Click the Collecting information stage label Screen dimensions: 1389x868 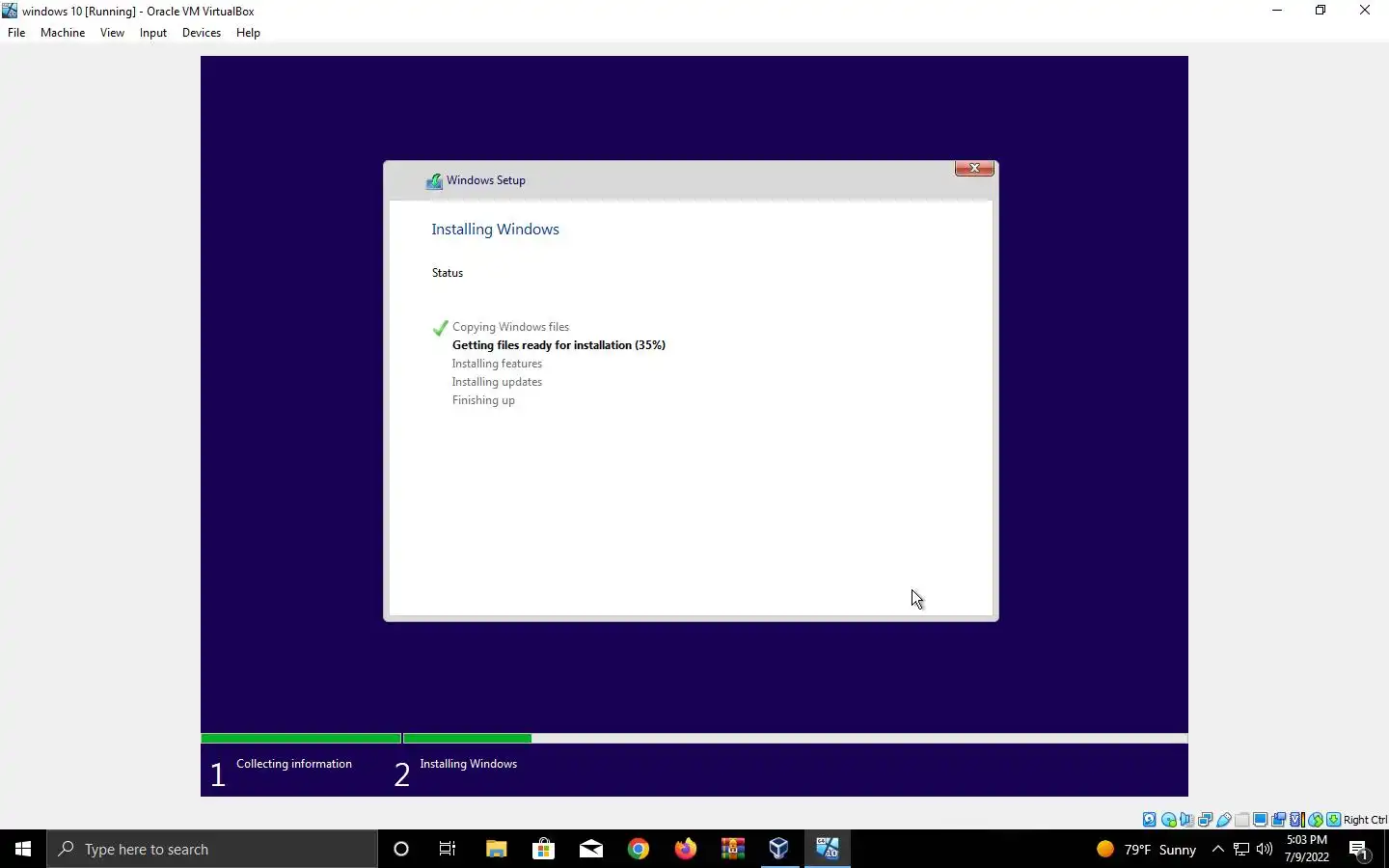[293, 764]
